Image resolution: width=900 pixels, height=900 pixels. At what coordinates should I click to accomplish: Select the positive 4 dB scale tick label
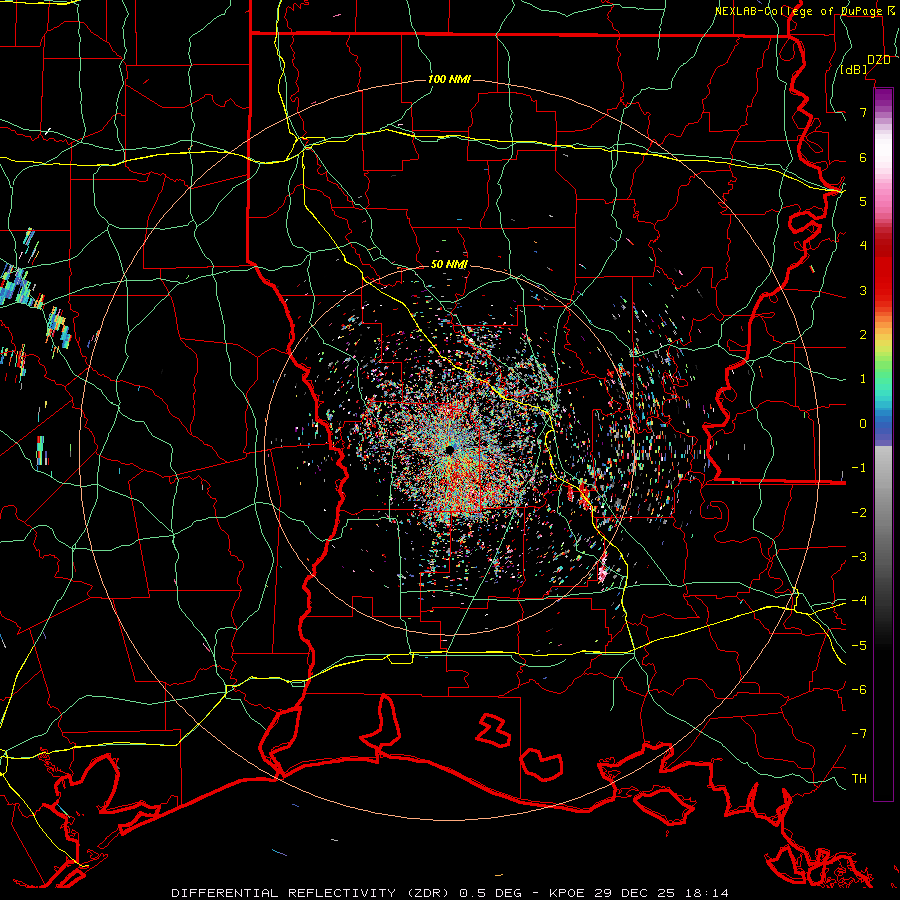863,246
